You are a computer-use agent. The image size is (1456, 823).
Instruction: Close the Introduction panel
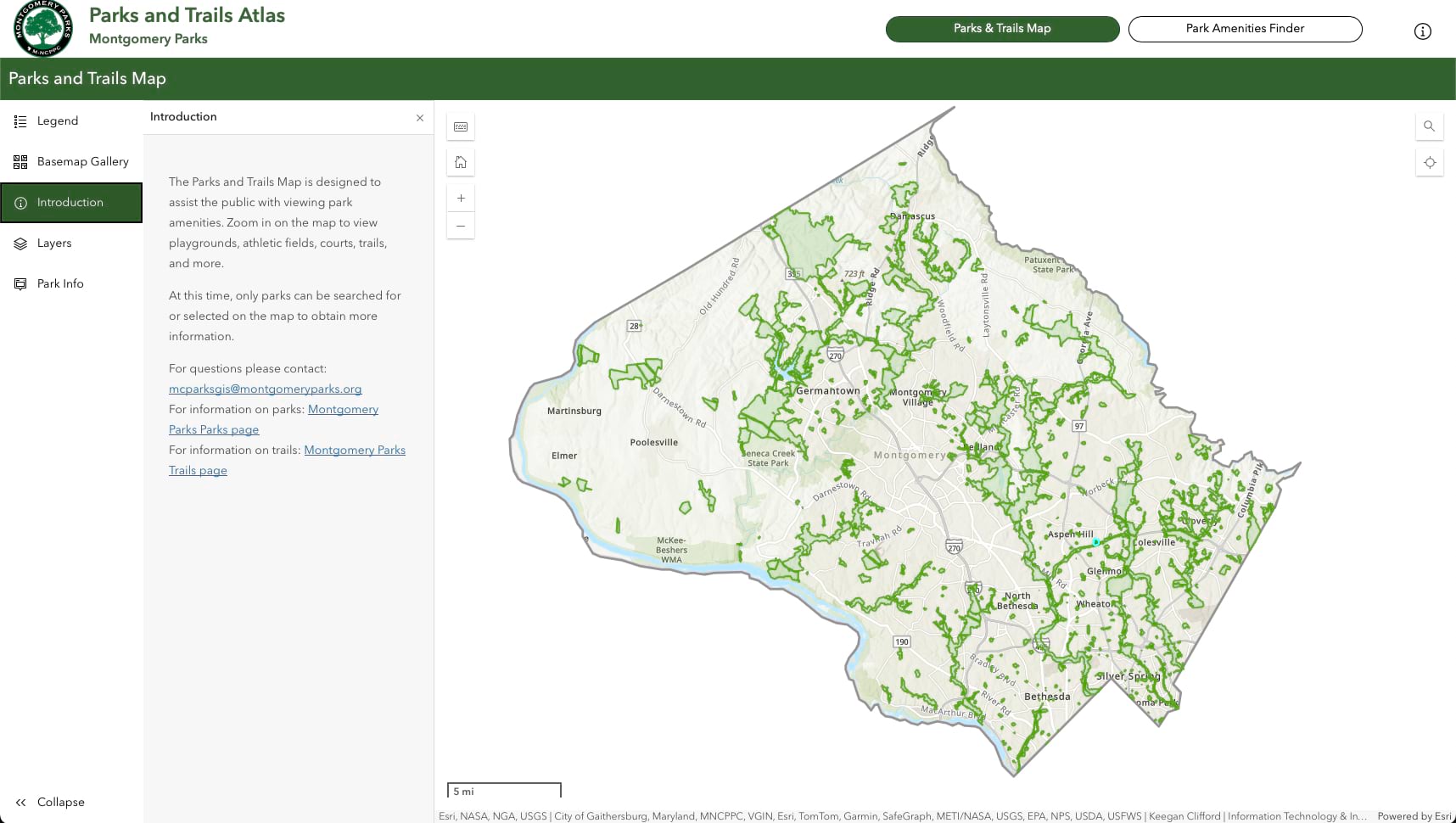(419, 117)
